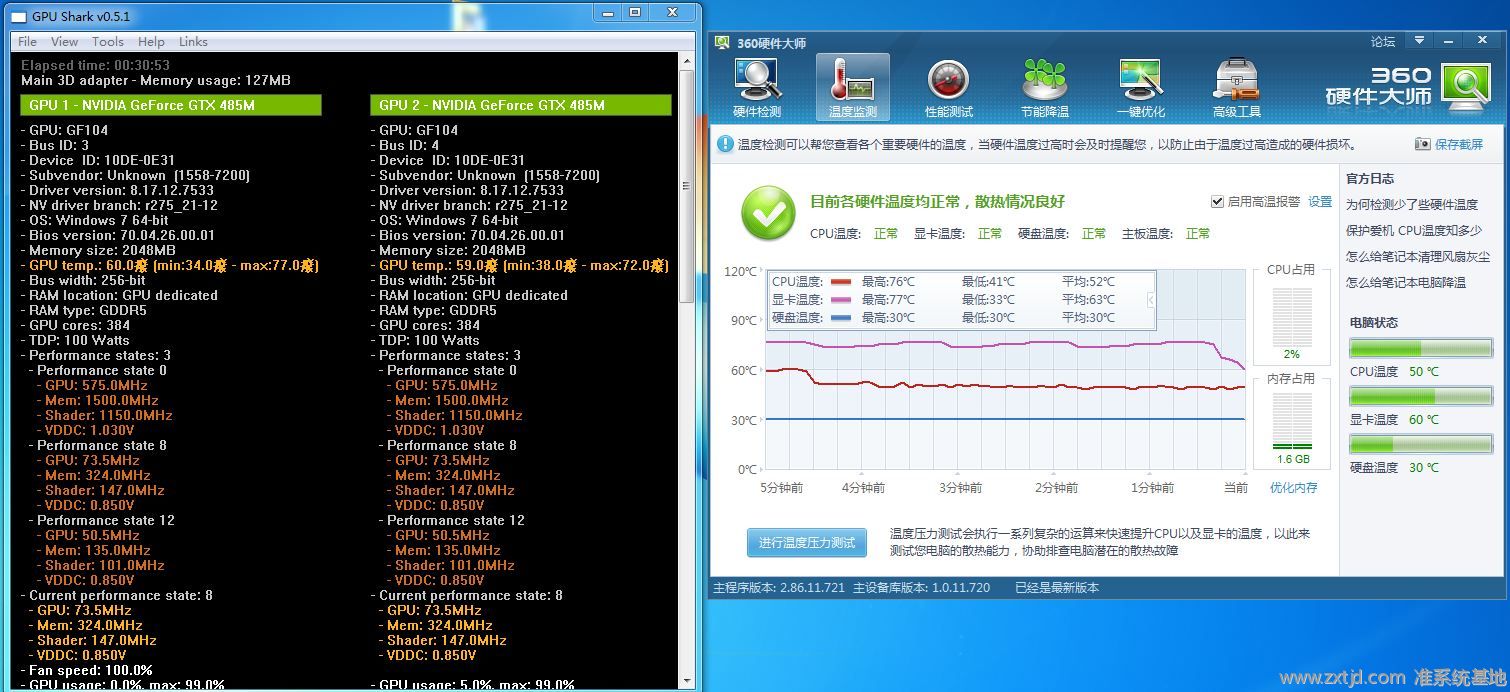The width and height of the screenshot is (1510, 692).
Task: Click the 优化内存 link
Action: (1293, 488)
